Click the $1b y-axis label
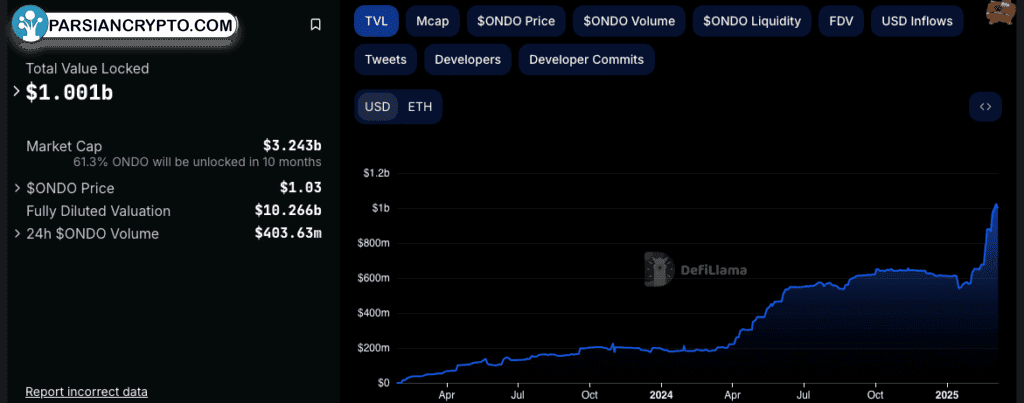 (381, 208)
